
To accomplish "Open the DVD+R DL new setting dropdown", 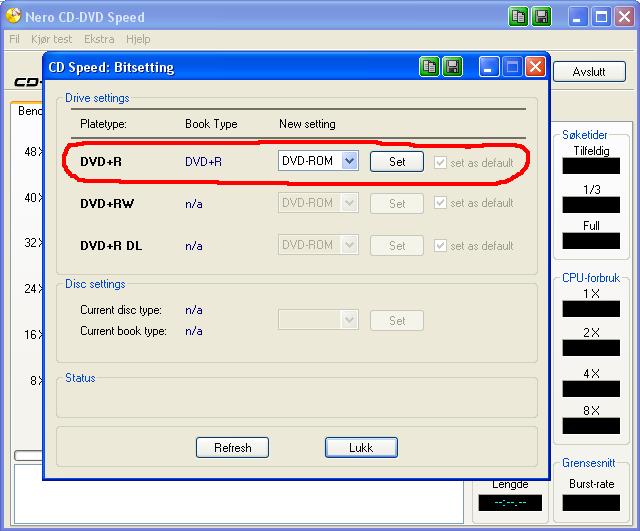I will pyautogui.click(x=318, y=245).
